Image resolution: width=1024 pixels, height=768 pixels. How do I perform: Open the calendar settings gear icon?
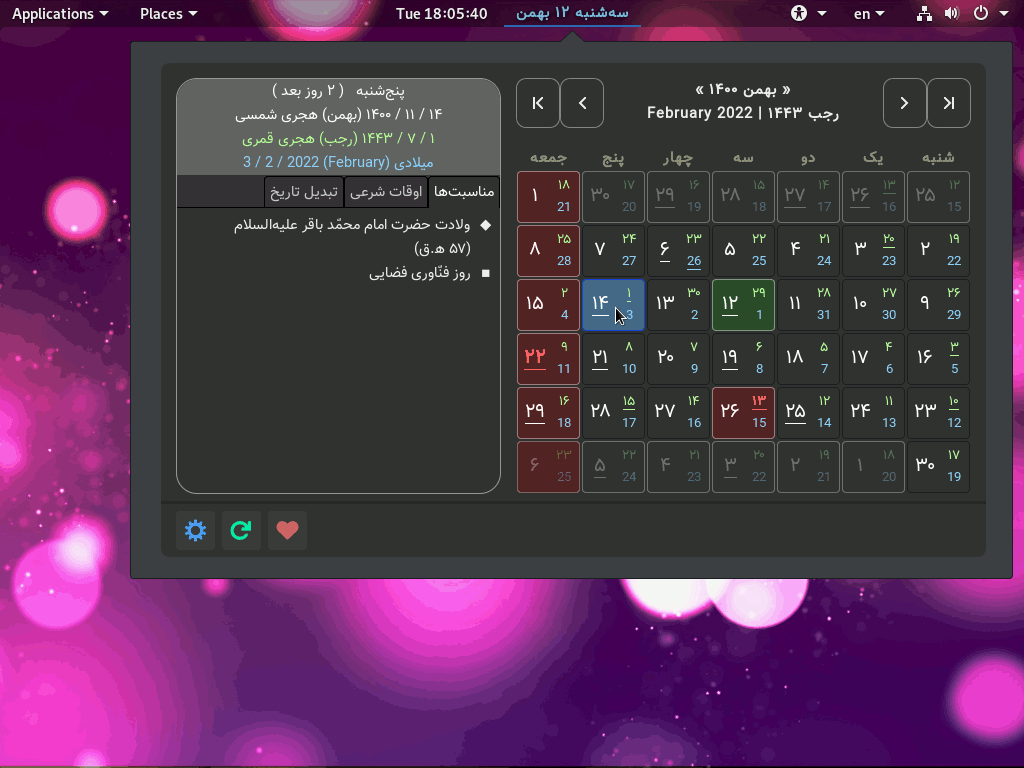(196, 530)
